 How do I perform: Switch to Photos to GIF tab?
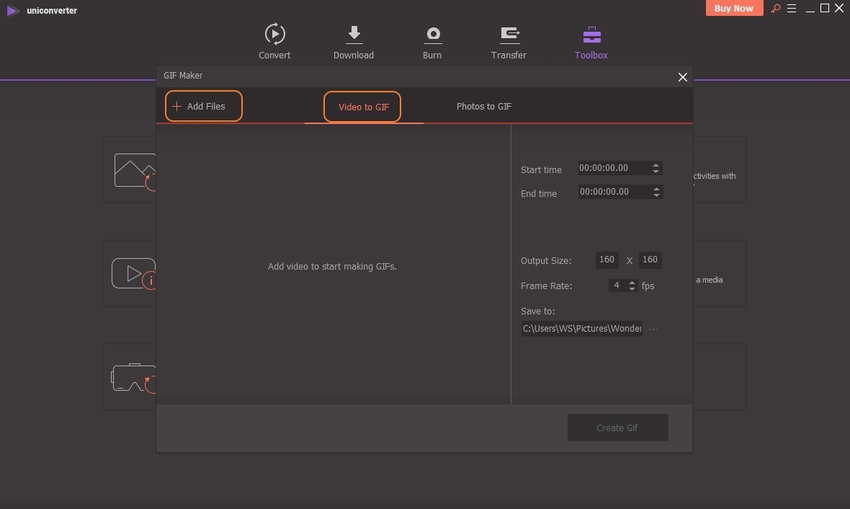coord(484,106)
